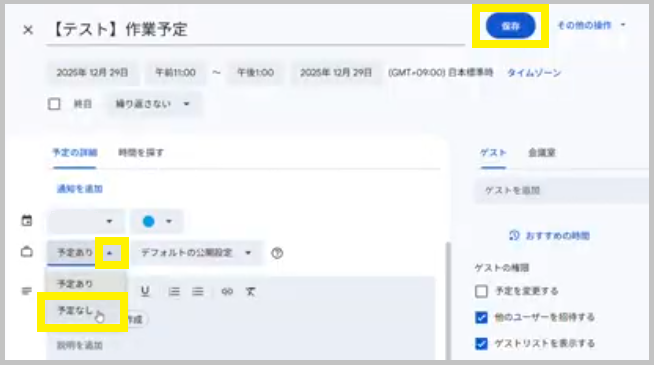Screen dimensions: 654x365
Task: Click the details panel scrollbar
Action: click(x=448, y=300)
